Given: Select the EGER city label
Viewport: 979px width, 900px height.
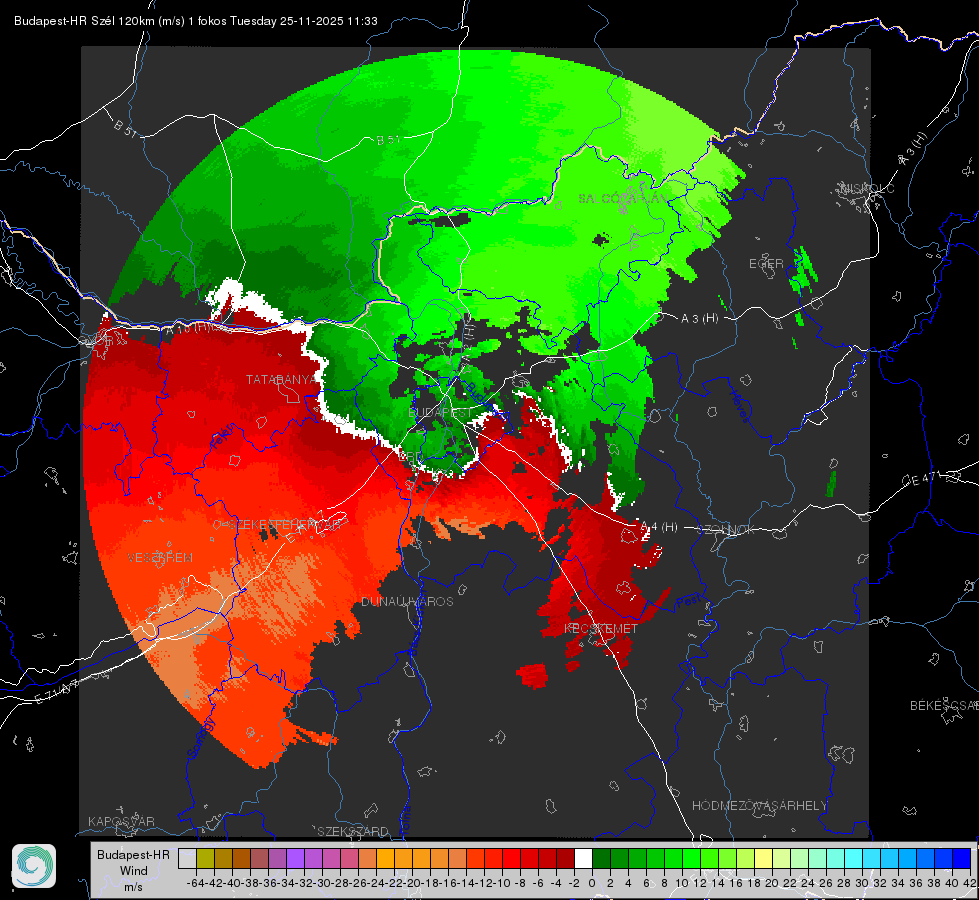Looking at the screenshot, I should coord(766,264).
